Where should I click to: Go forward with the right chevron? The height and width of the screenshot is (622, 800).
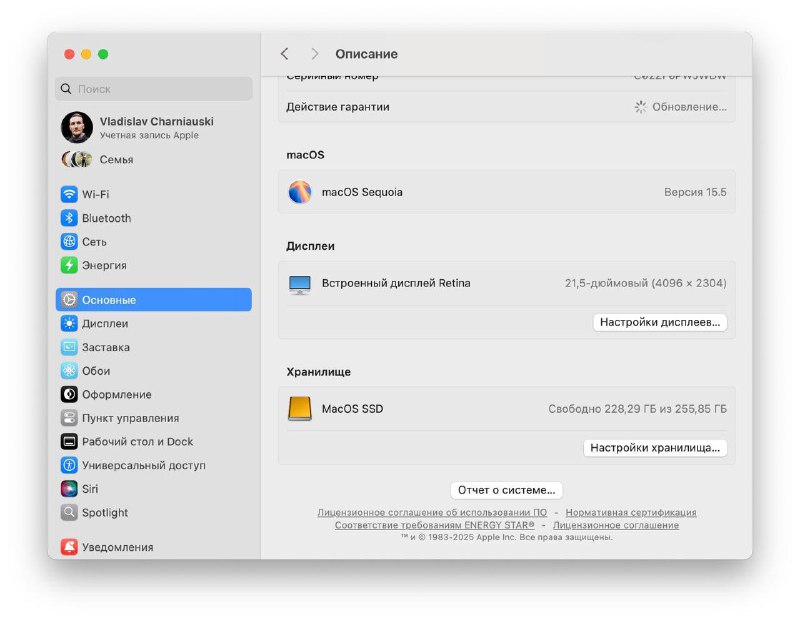coord(314,54)
